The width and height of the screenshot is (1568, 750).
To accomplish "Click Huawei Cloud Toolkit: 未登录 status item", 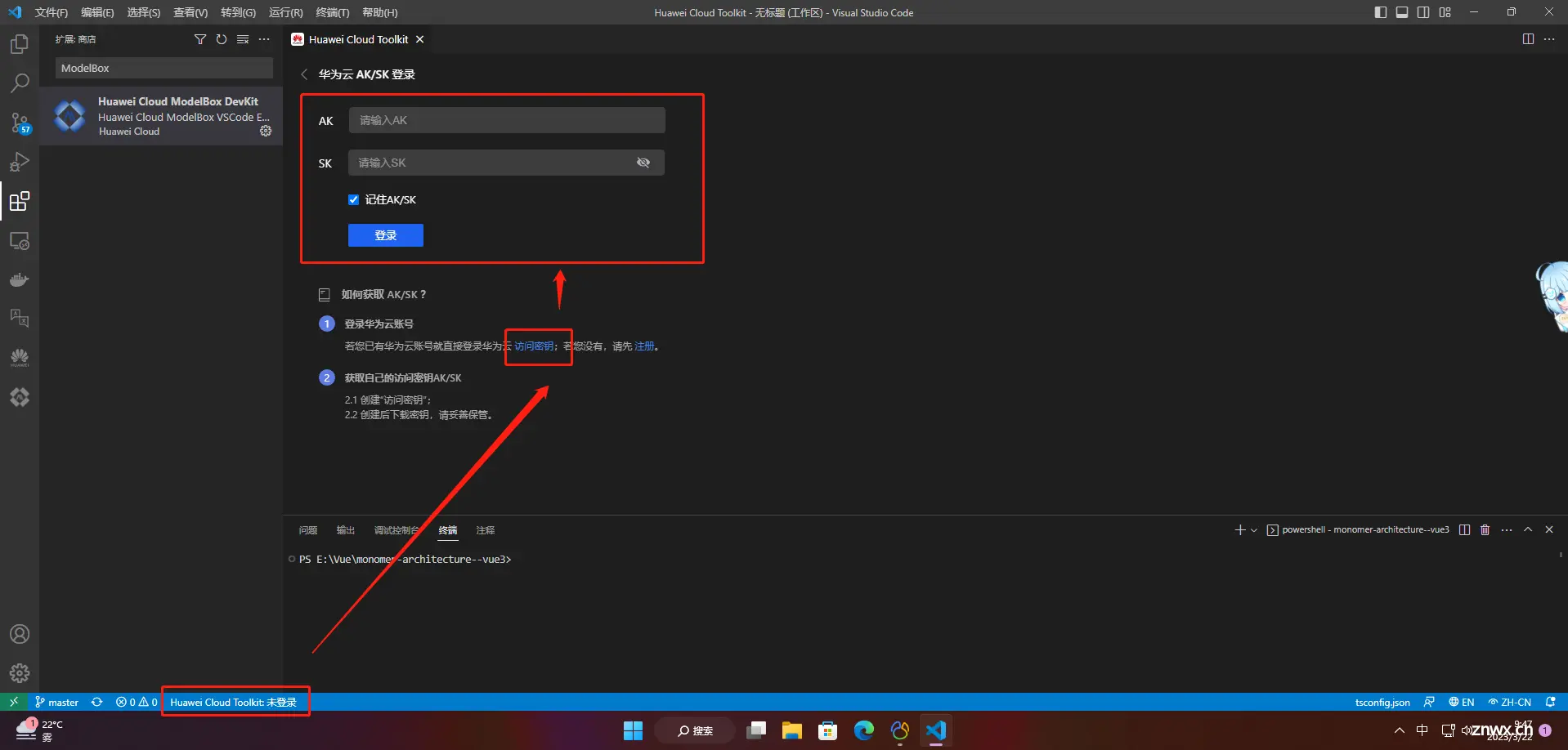I will pos(234,702).
